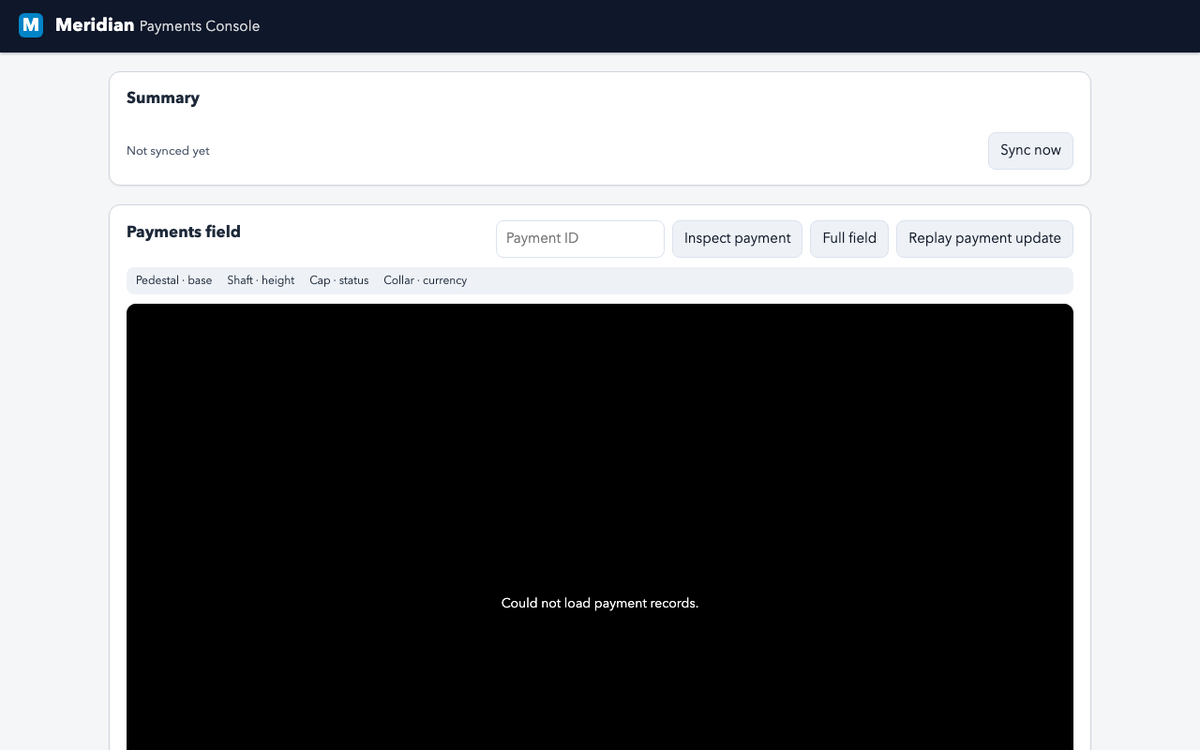This screenshot has height=750, width=1200.
Task: Click Inspect payment button
Action: click(x=737, y=239)
